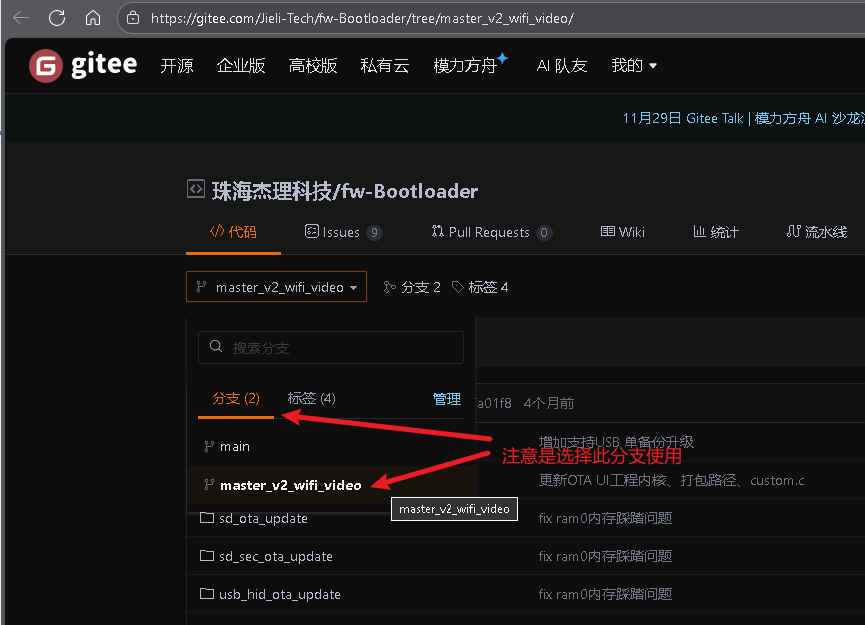Click the search magnifier icon in branch search
This screenshot has height=625, width=865.
coord(216,346)
